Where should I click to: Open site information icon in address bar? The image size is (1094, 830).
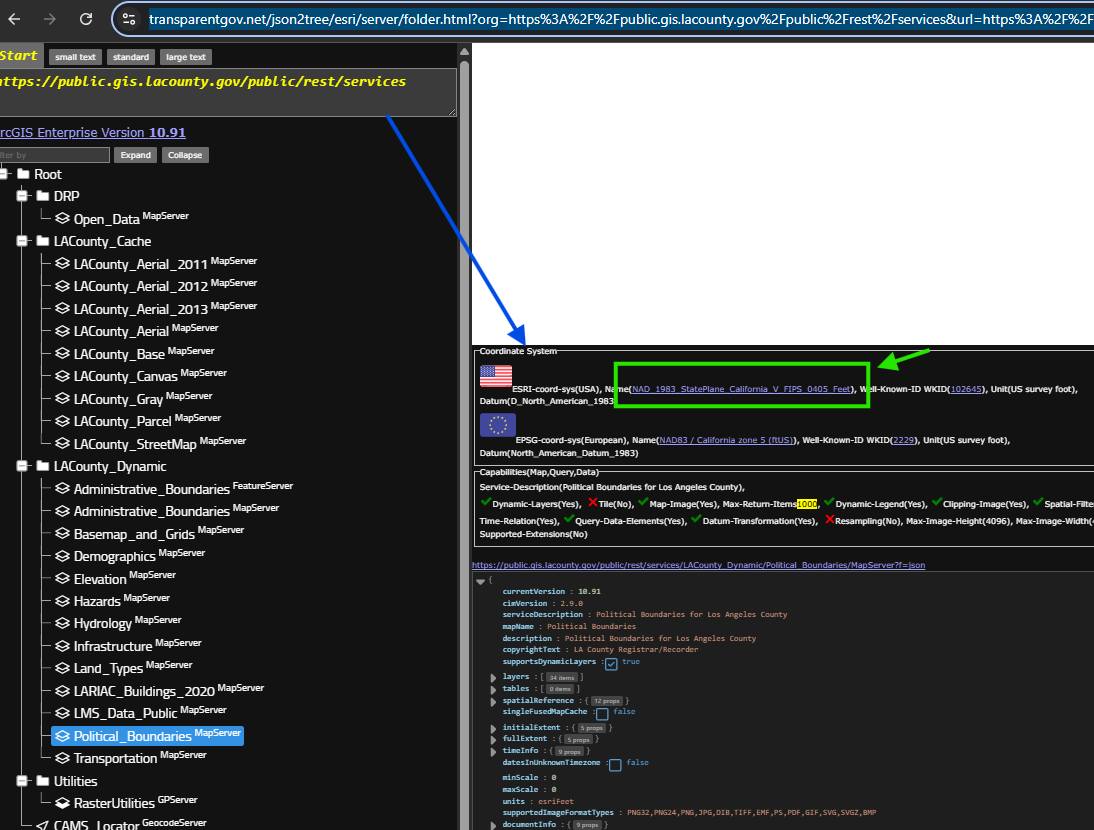tap(128, 19)
